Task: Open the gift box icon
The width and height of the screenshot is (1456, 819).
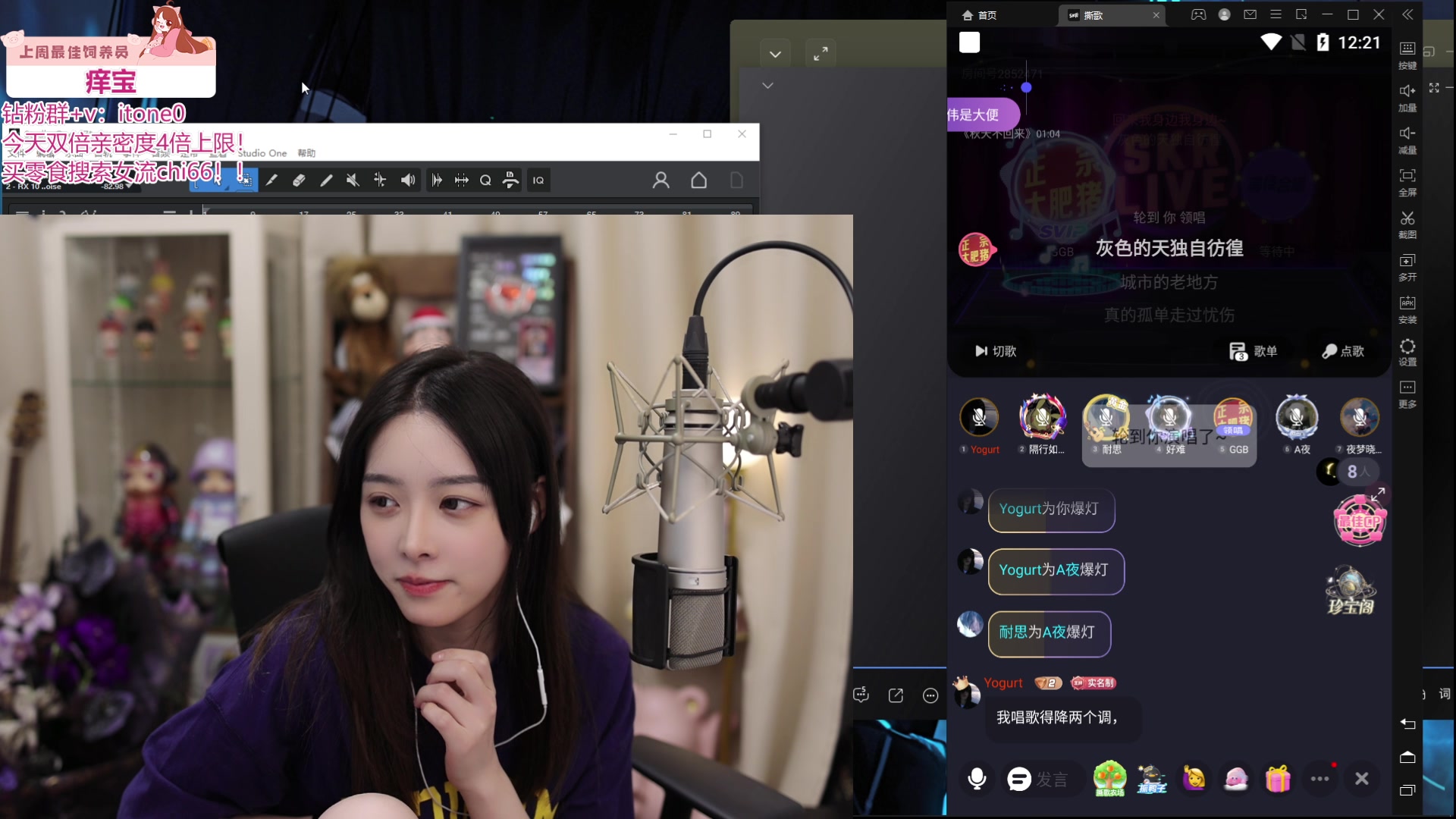Action: click(1278, 779)
